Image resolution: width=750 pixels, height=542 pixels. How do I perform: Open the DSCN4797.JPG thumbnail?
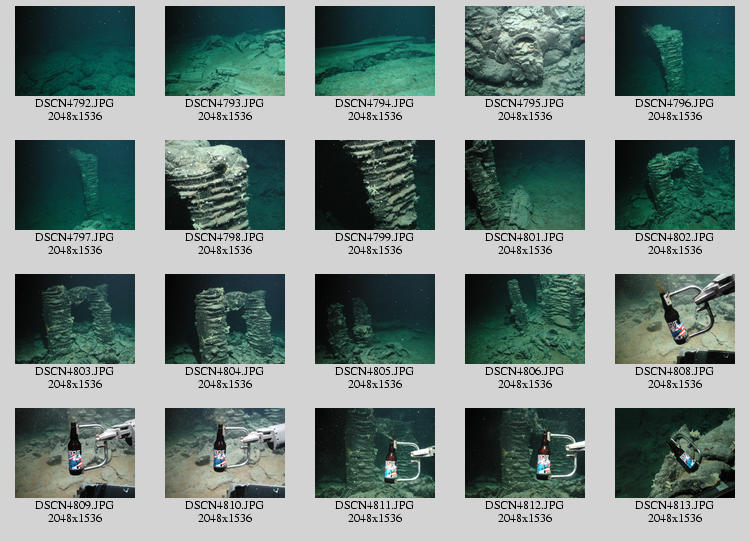pyautogui.click(x=75, y=185)
